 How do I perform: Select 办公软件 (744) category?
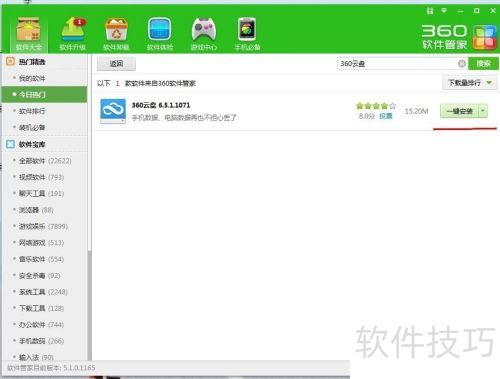click(x=41, y=325)
